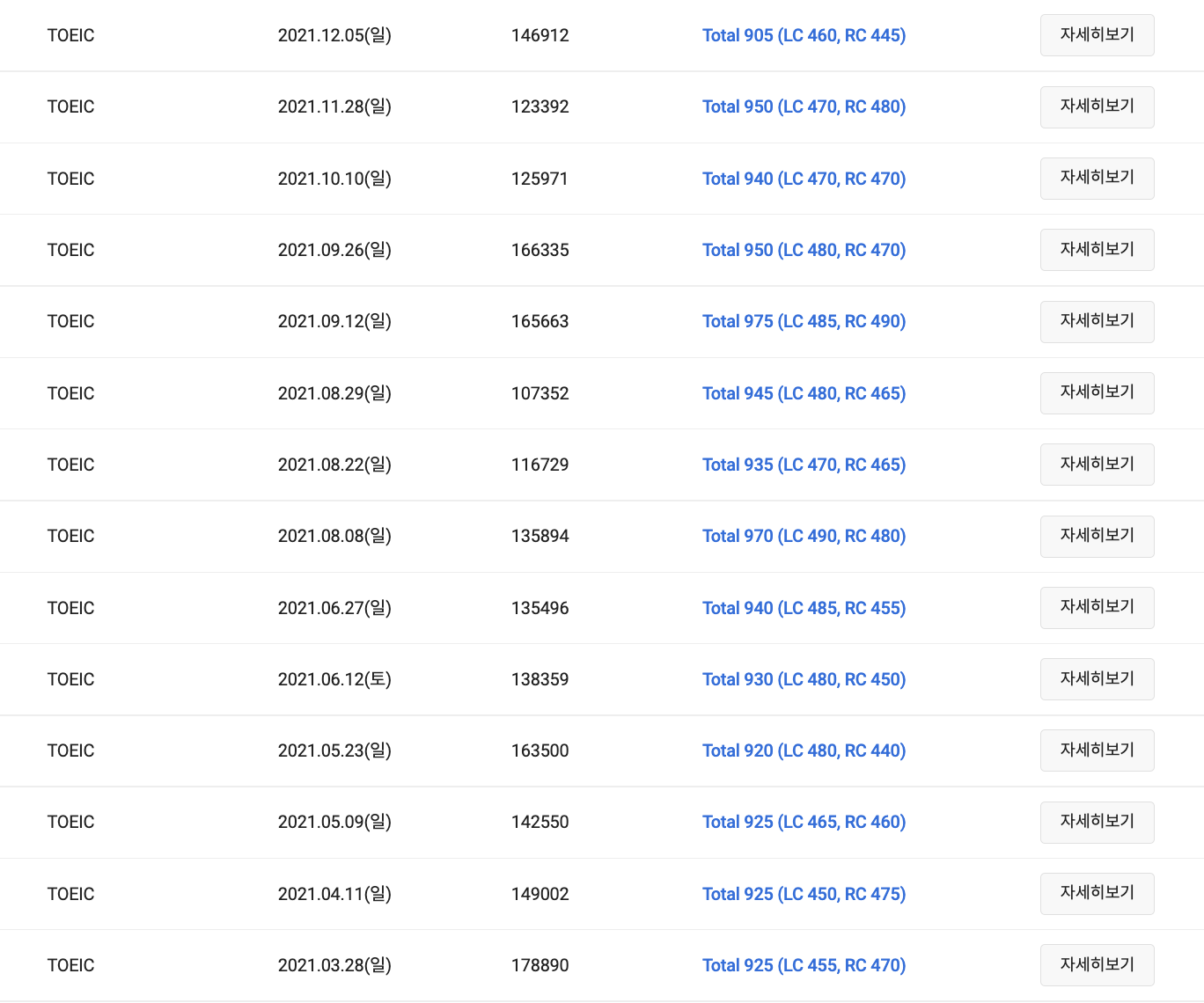Click 자세히보기 on 2021.08.29 row
The width and height of the screenshot is (1204, 1003).
pos(1097,393)
